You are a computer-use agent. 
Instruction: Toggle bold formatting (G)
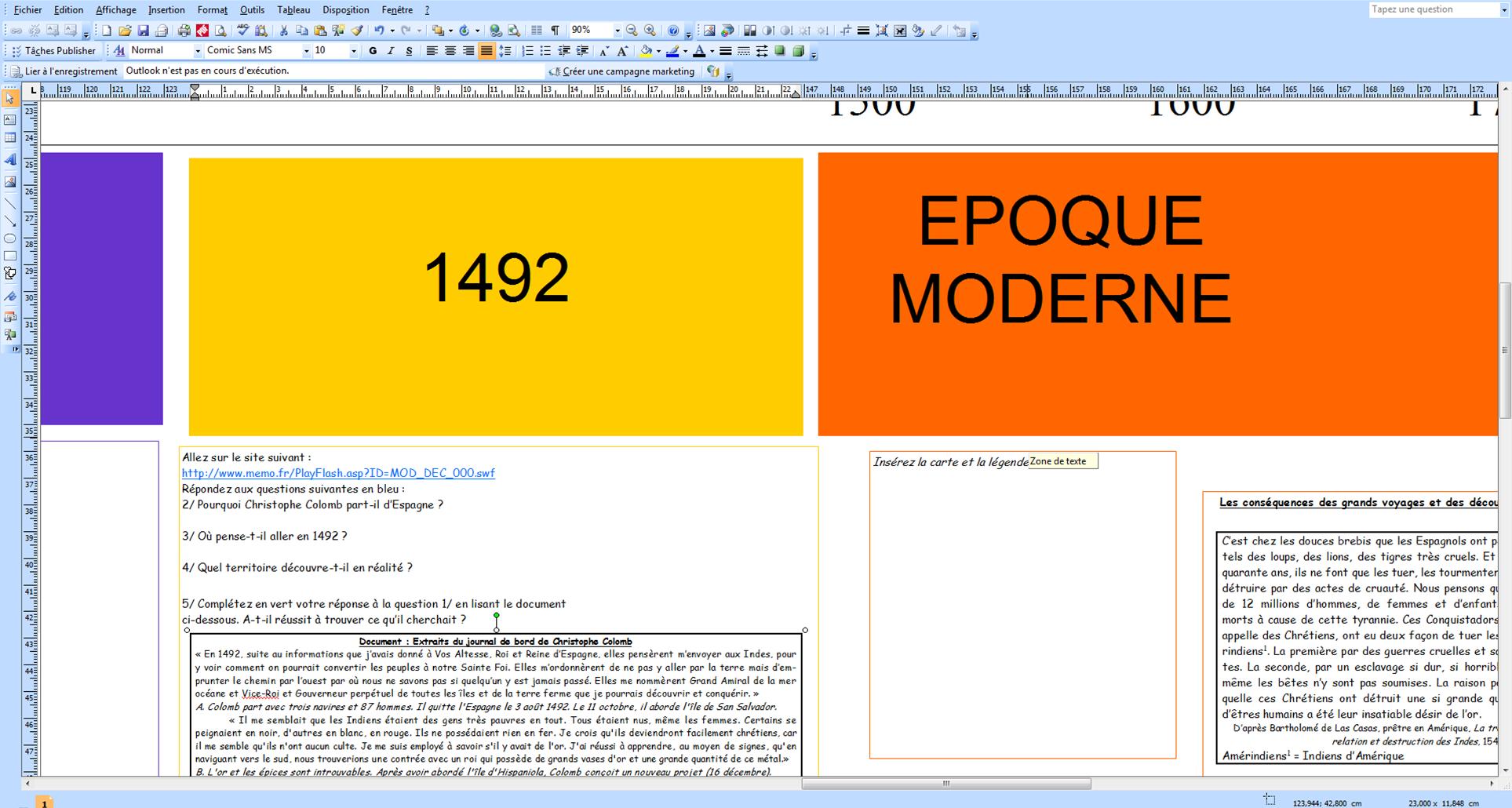click(373, 51)
